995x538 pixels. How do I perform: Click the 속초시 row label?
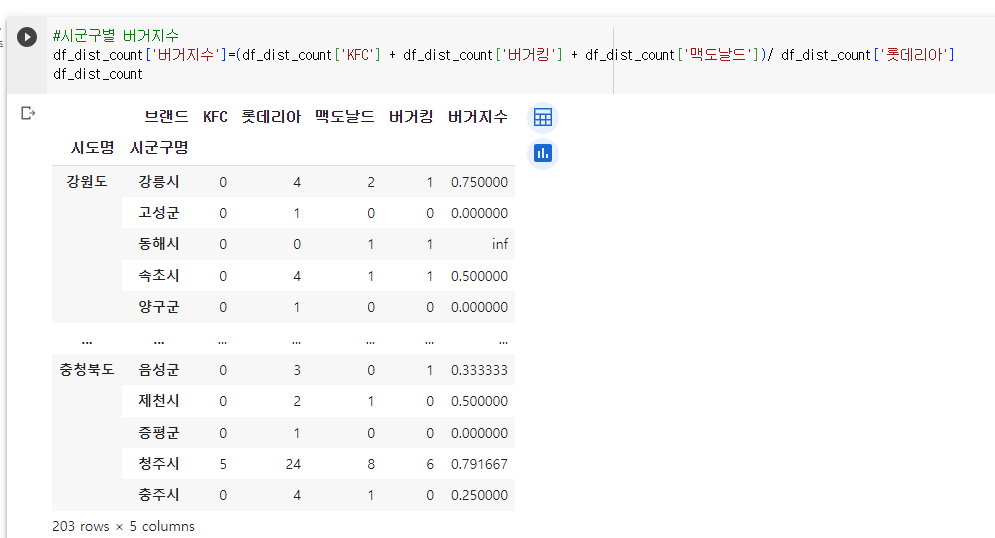[x=159, y=275]
